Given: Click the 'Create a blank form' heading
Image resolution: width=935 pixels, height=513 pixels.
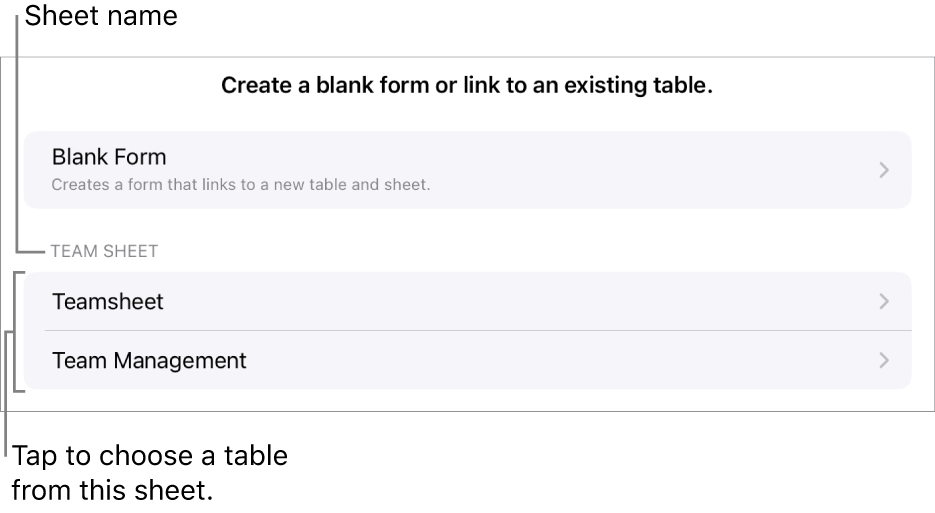Looking at the screenshot, I should (467, 86).
